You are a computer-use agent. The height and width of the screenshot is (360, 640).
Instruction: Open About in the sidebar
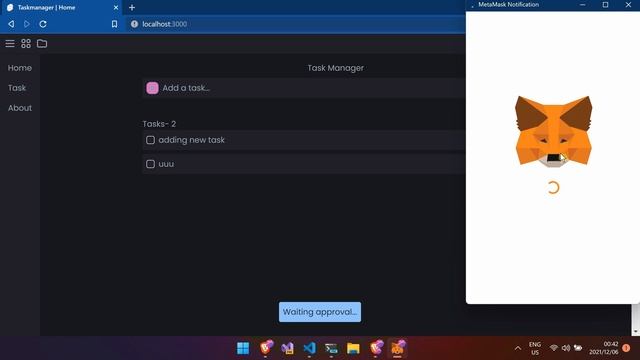[20, 108]
